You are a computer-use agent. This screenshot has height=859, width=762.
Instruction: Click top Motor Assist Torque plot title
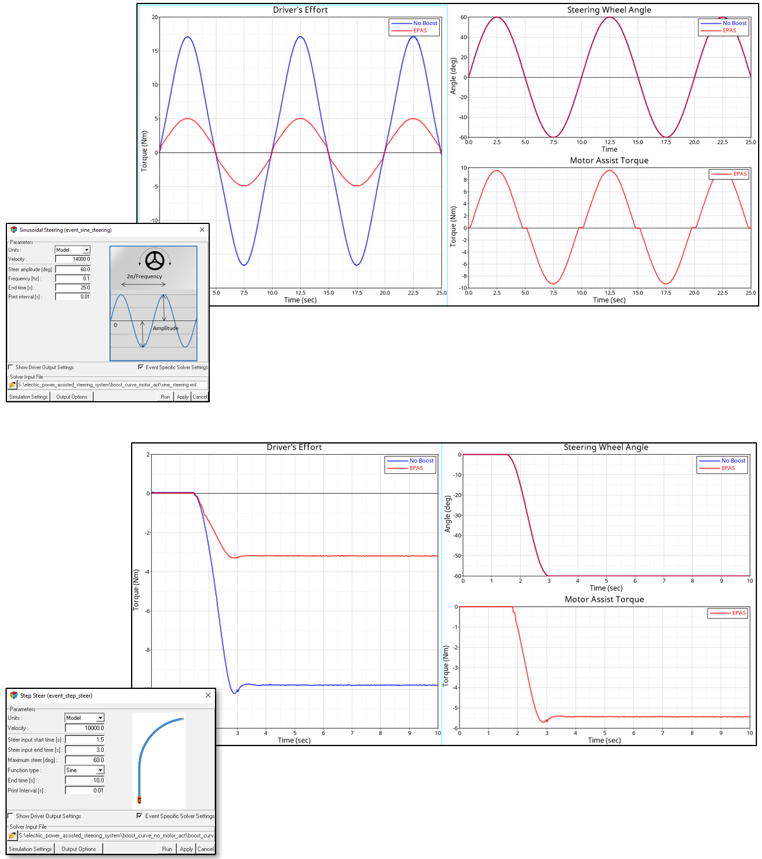[609, 161]
